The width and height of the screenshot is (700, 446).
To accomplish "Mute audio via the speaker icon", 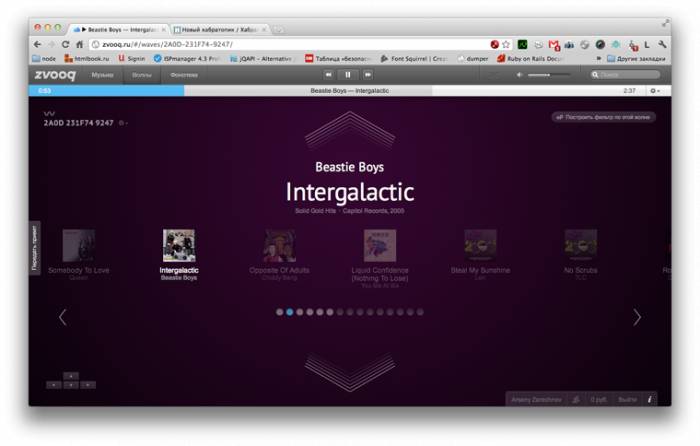I will (x=519, y=75).
